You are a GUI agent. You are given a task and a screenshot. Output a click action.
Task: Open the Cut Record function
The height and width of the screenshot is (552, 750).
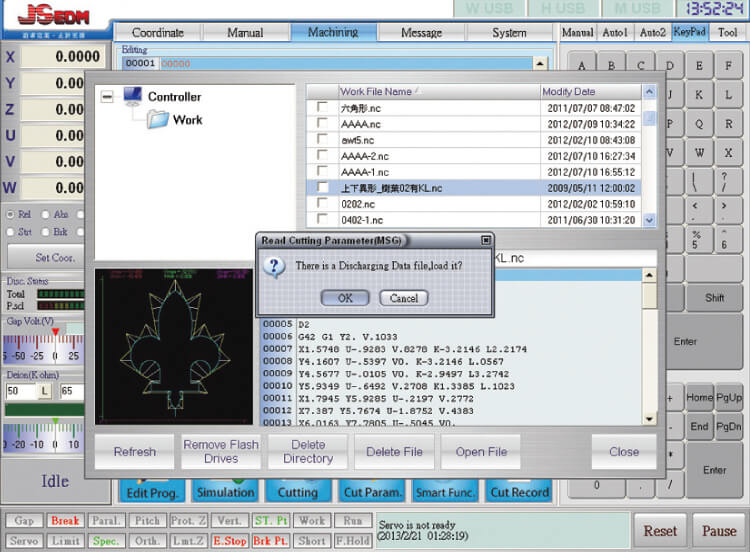[x=519, y=491]
